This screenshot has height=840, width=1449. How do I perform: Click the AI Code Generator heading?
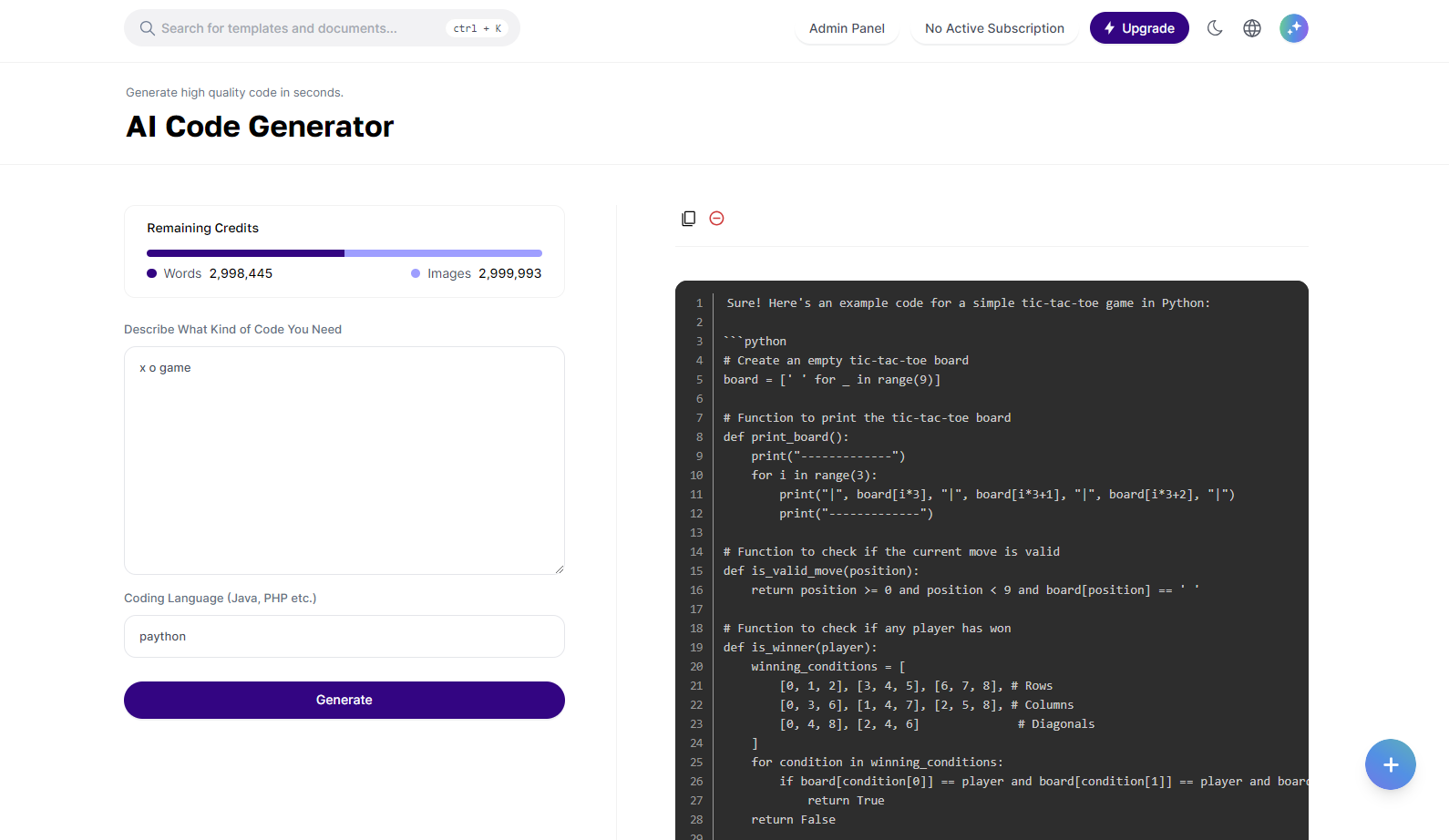(x=260, y=127)
